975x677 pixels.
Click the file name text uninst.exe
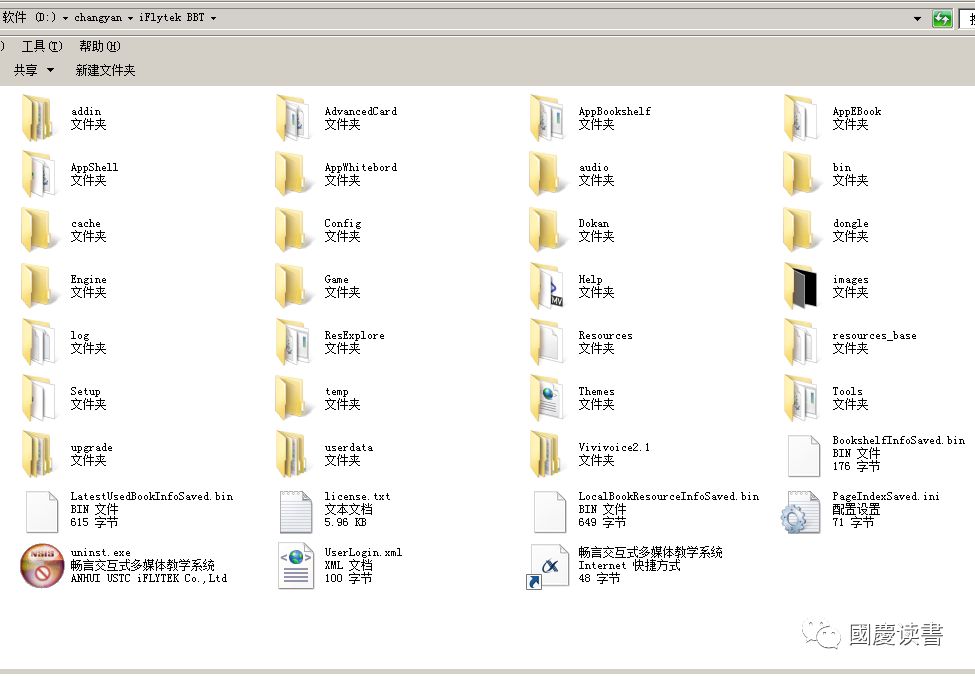100,552
